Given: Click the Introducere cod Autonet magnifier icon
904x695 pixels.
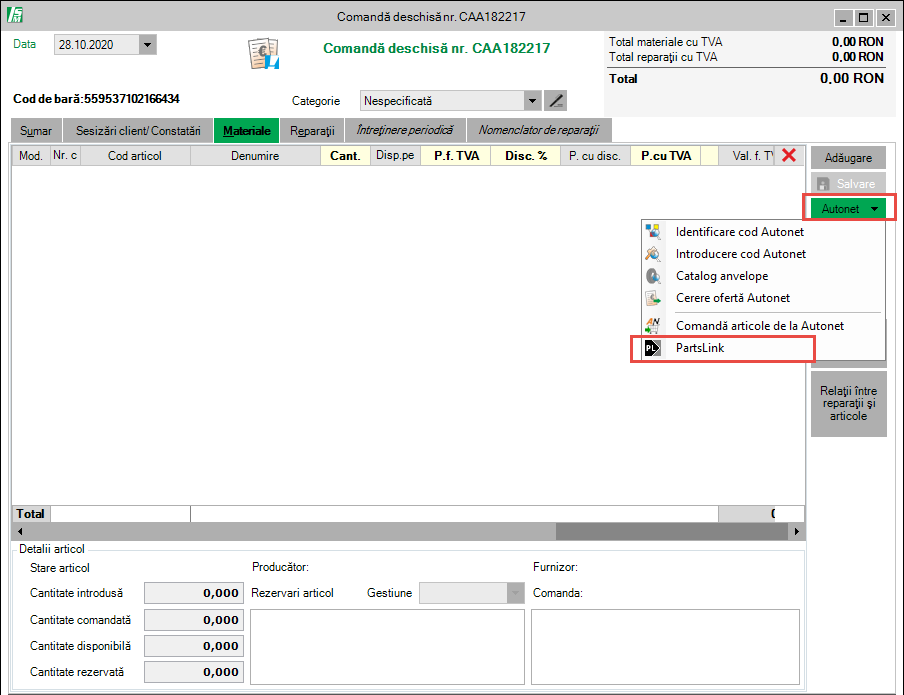Looking at the screenshot, I should 653,254.
